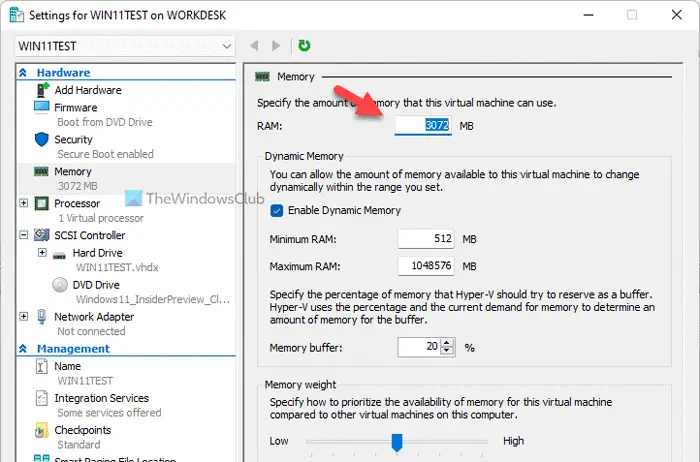This screenshot has height=462, width=700.
Task: Select SCSI Controller tree item
Action: click(89, 235)
